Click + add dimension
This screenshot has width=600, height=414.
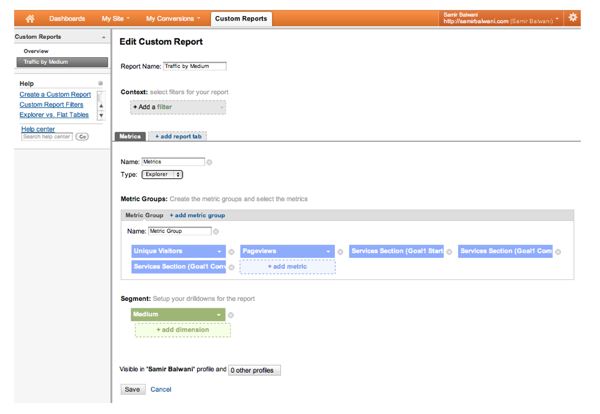pos(183,330)
